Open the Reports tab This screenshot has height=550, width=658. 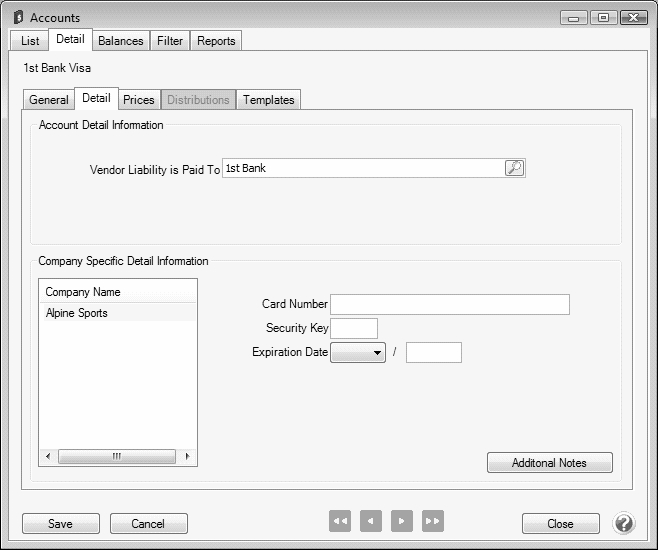click(216, 41)
